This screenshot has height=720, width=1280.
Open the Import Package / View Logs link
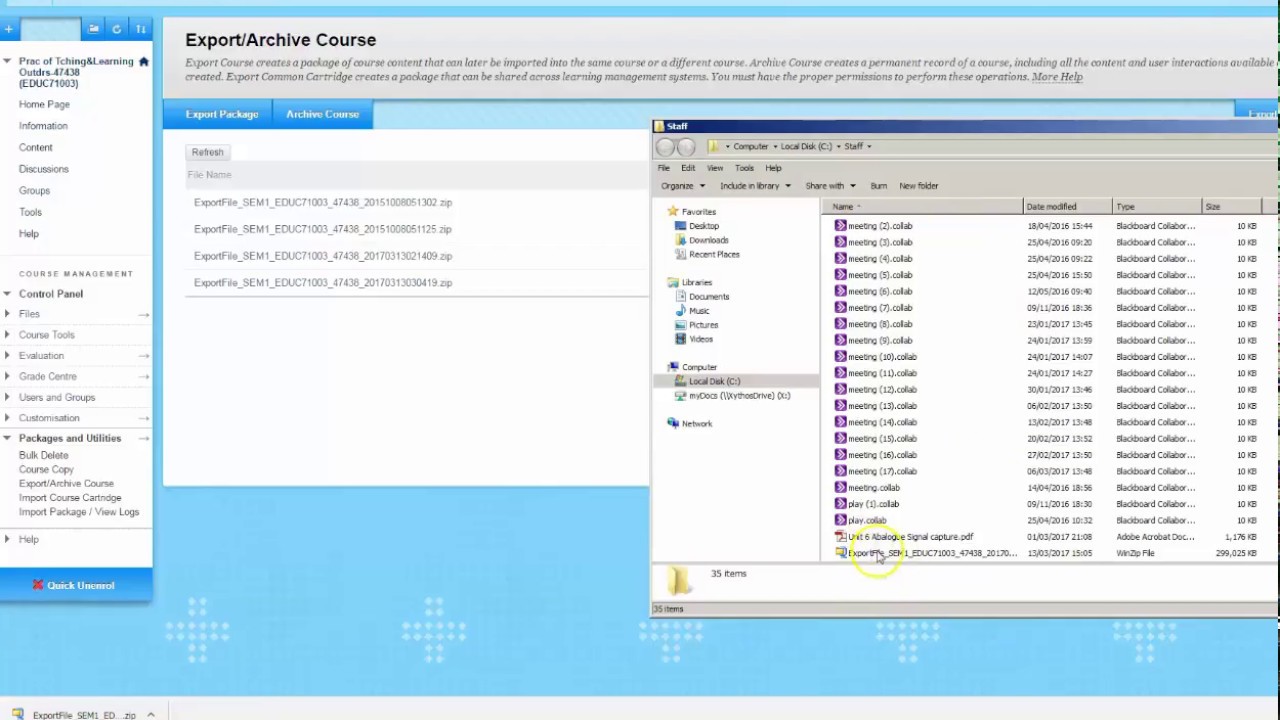click(x=79, y=512)
